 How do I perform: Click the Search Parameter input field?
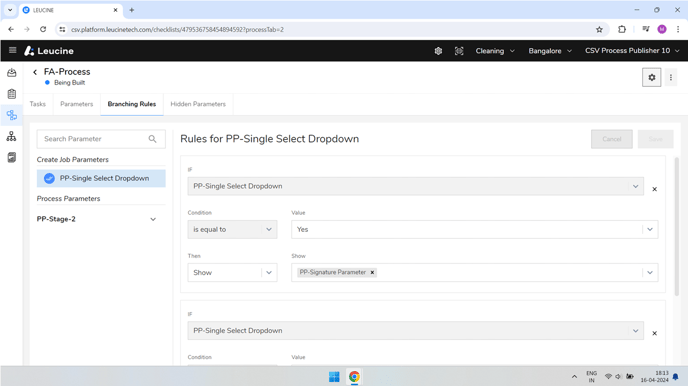tap(101, 139)
